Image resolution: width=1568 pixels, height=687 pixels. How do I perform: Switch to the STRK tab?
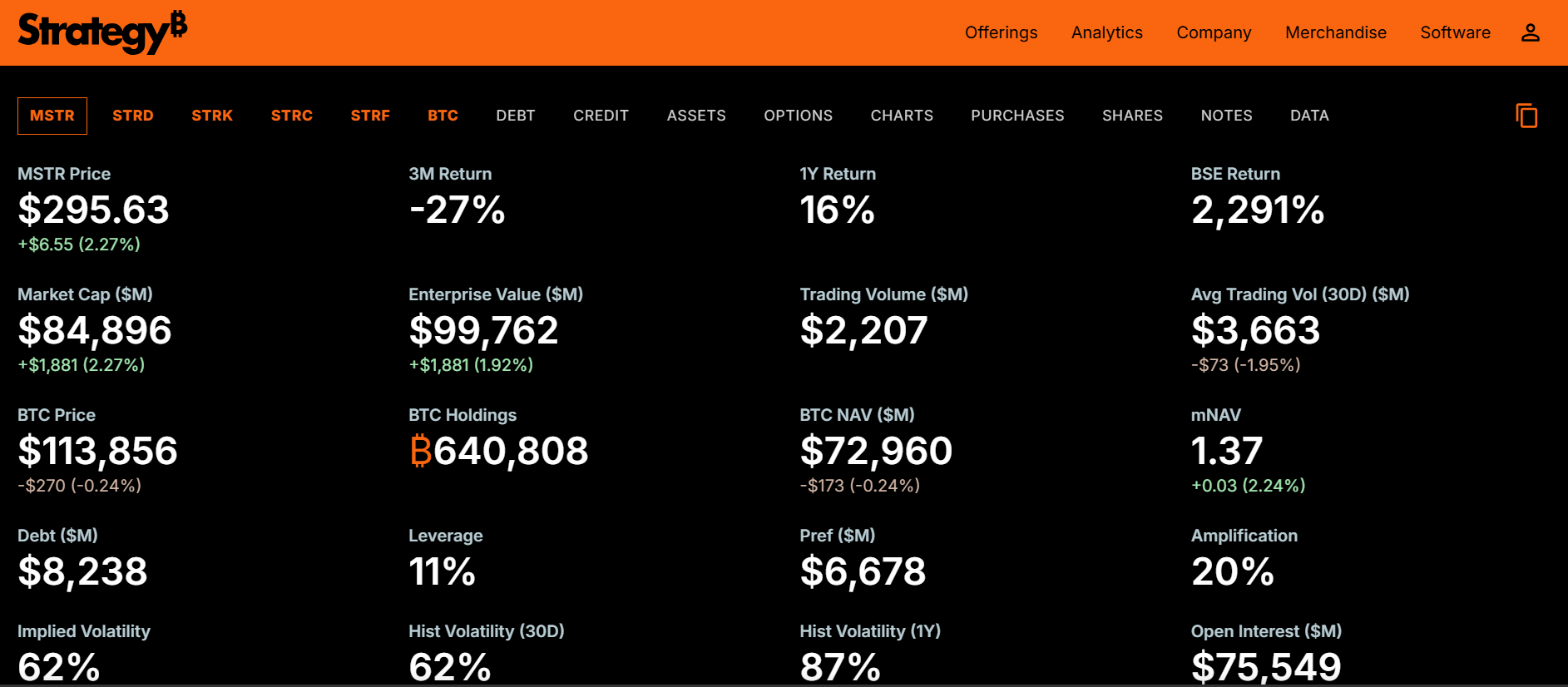point(212,116)
